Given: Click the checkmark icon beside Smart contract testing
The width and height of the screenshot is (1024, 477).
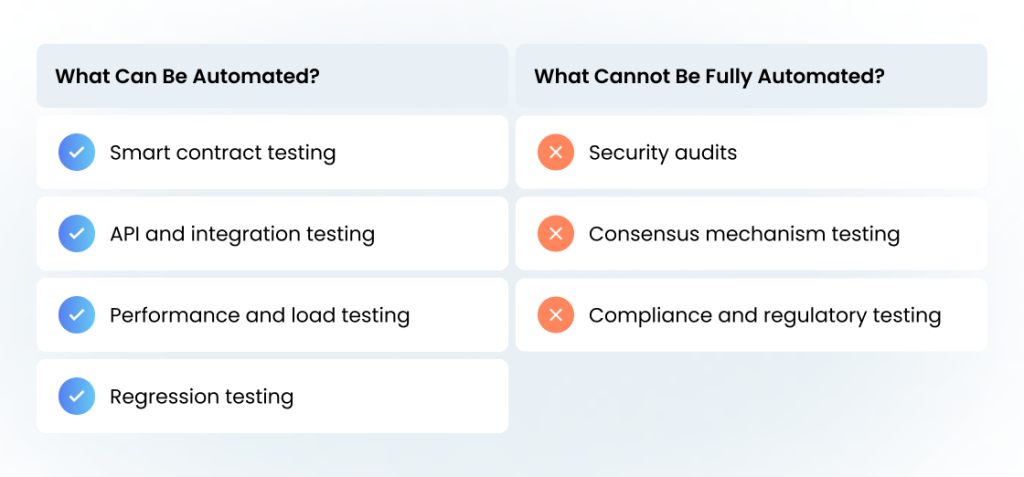Looking at the screenshot, I should coord(76,152).
